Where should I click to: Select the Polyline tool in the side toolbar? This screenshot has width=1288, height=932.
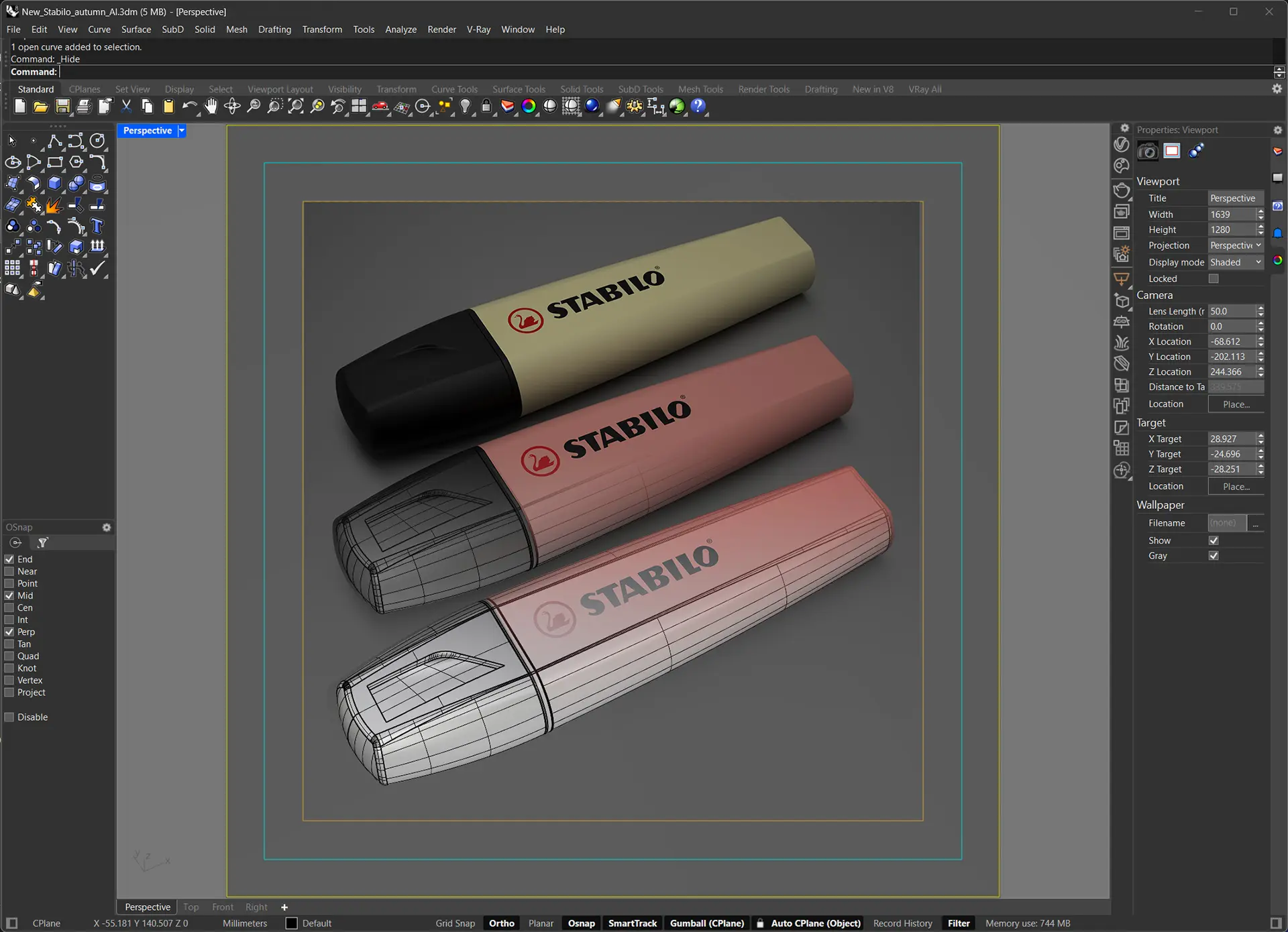coord(54,141)
